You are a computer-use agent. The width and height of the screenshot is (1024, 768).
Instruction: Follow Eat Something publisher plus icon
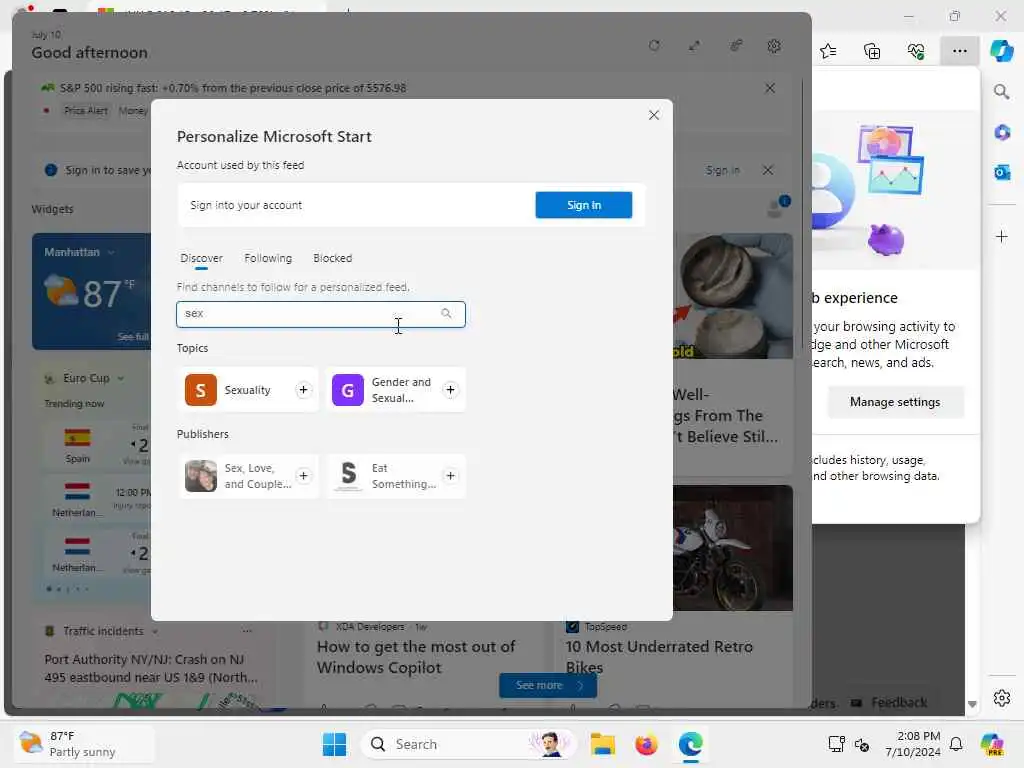pos(450,476)
